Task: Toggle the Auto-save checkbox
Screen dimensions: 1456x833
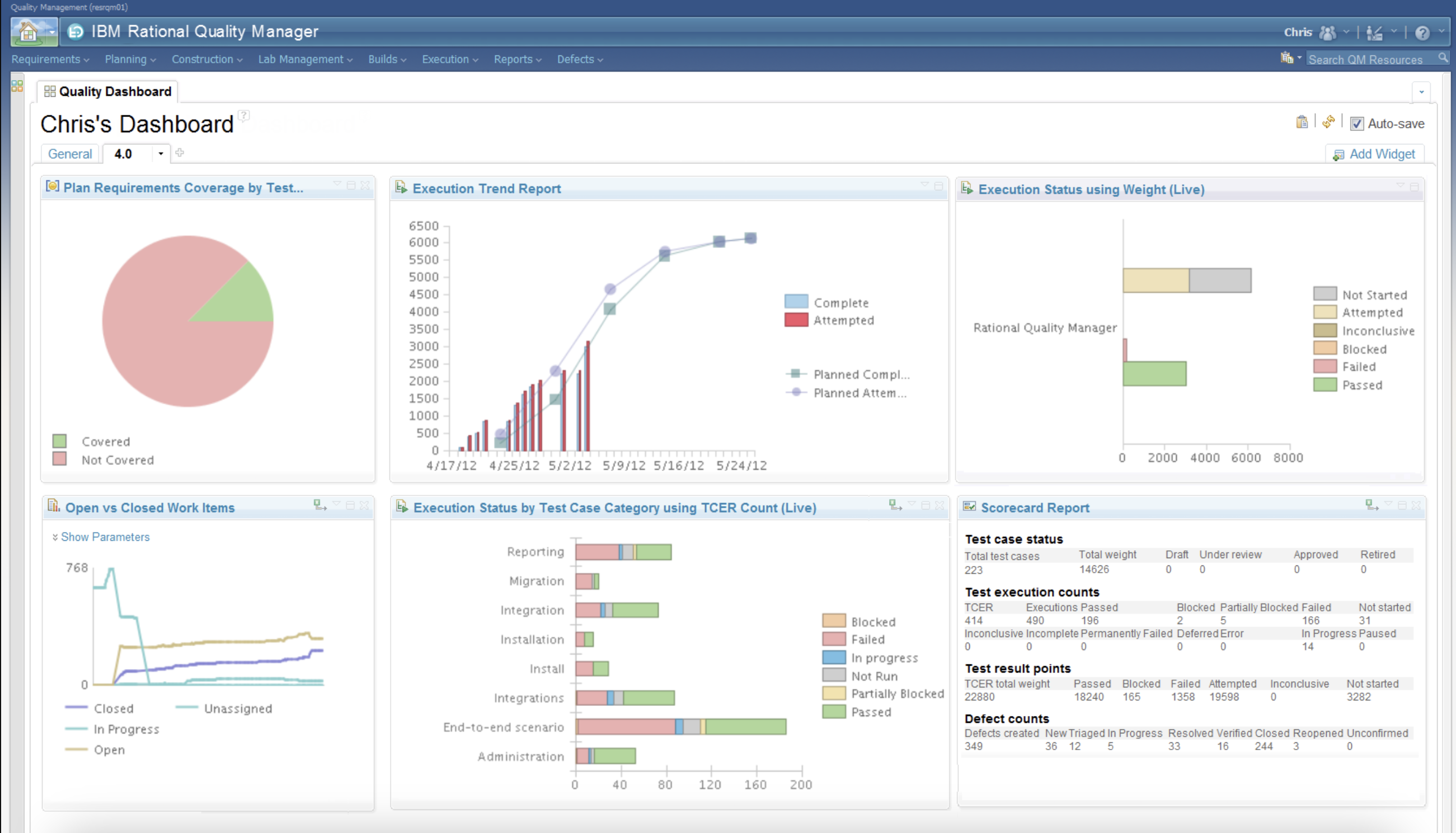Action: coord(1356,124)
